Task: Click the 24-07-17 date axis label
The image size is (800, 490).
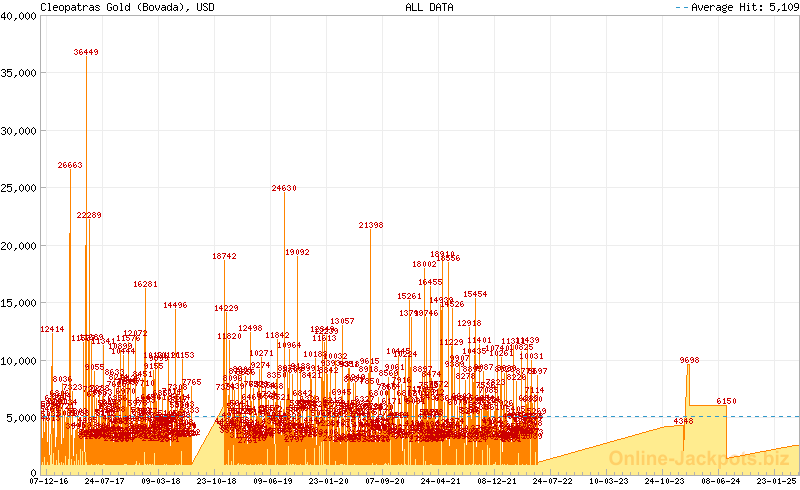Action: coord(104,481)
